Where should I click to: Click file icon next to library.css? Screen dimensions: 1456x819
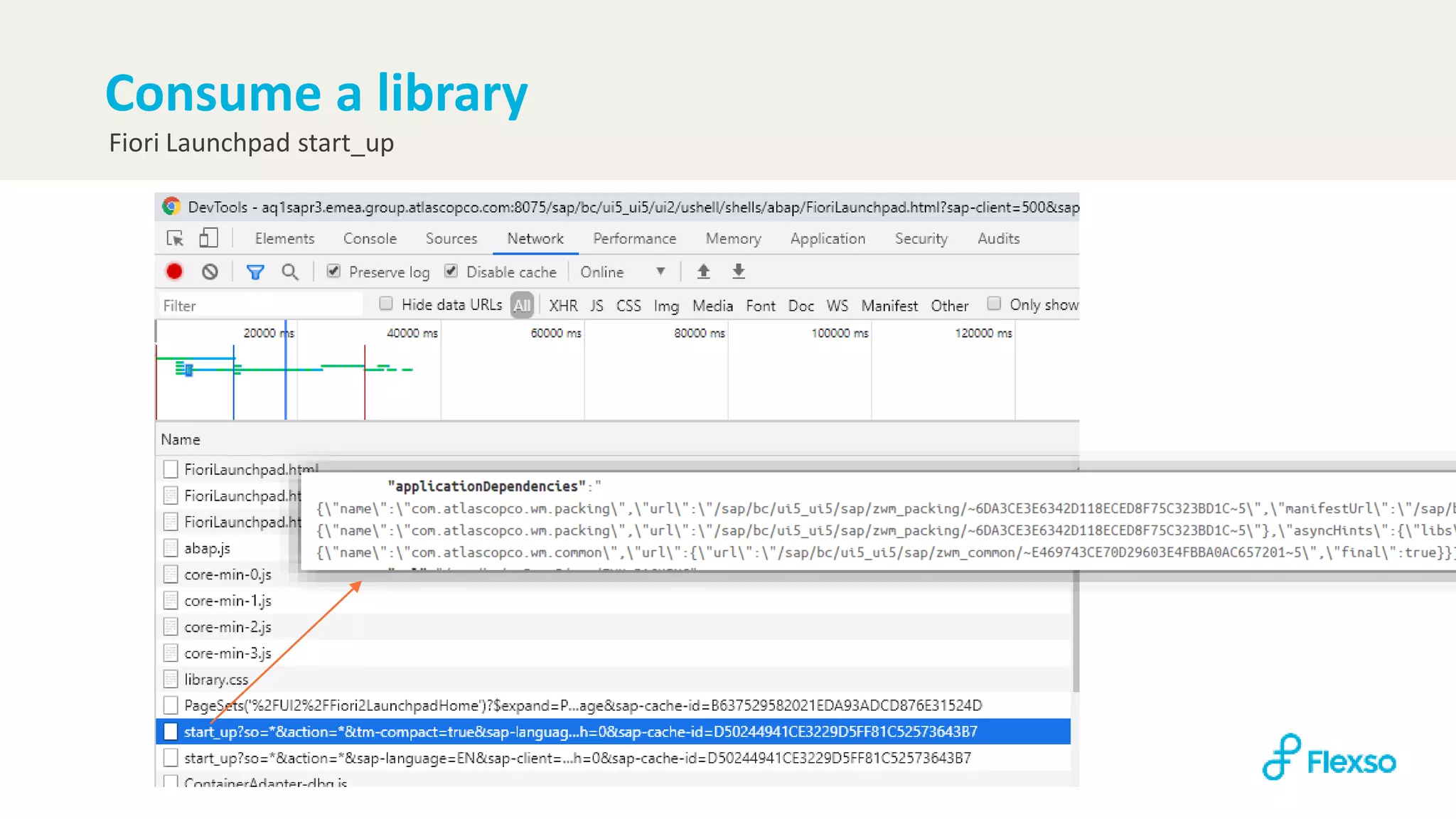[171, 679]
